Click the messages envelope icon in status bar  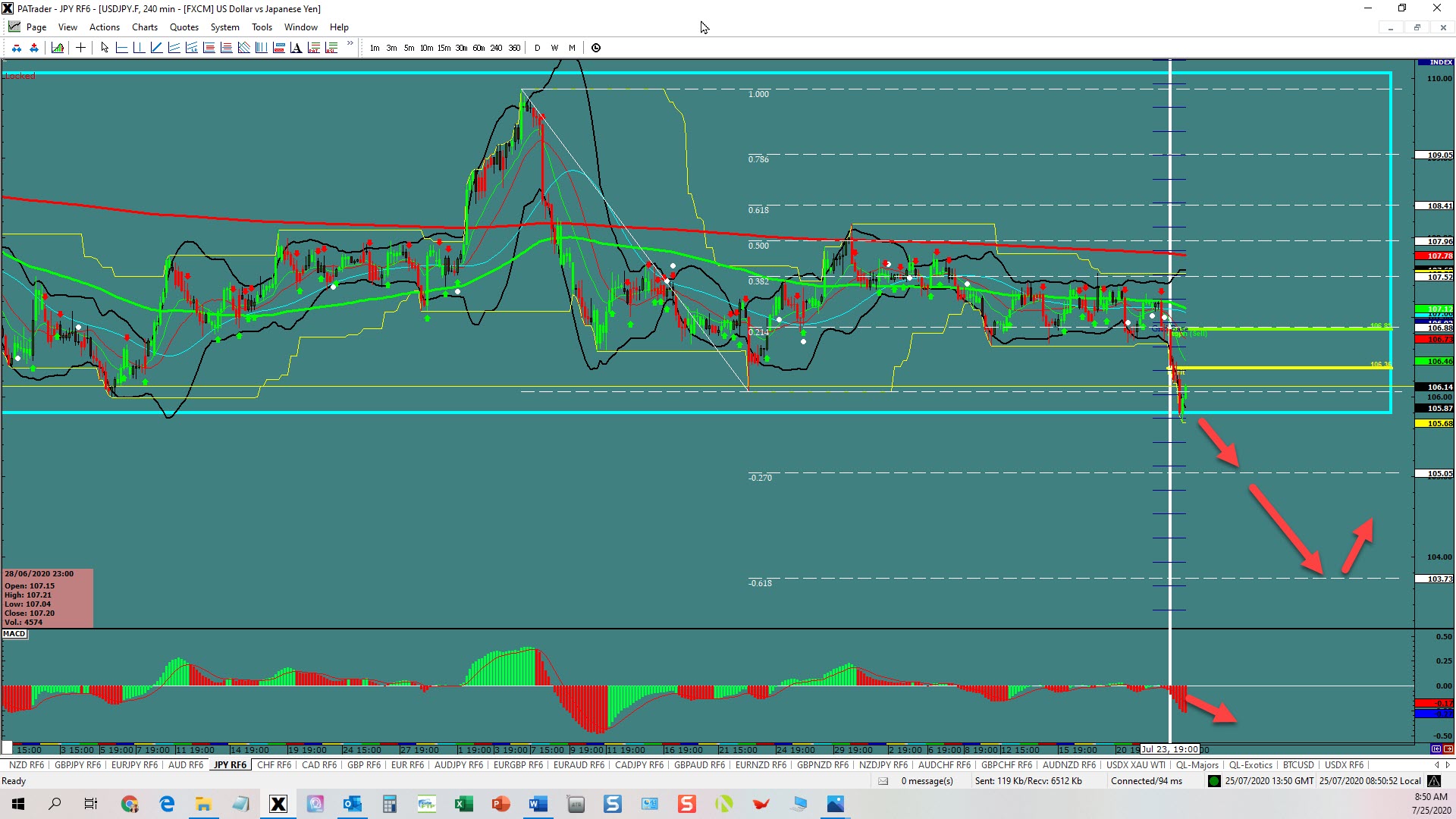click(883, 781)
